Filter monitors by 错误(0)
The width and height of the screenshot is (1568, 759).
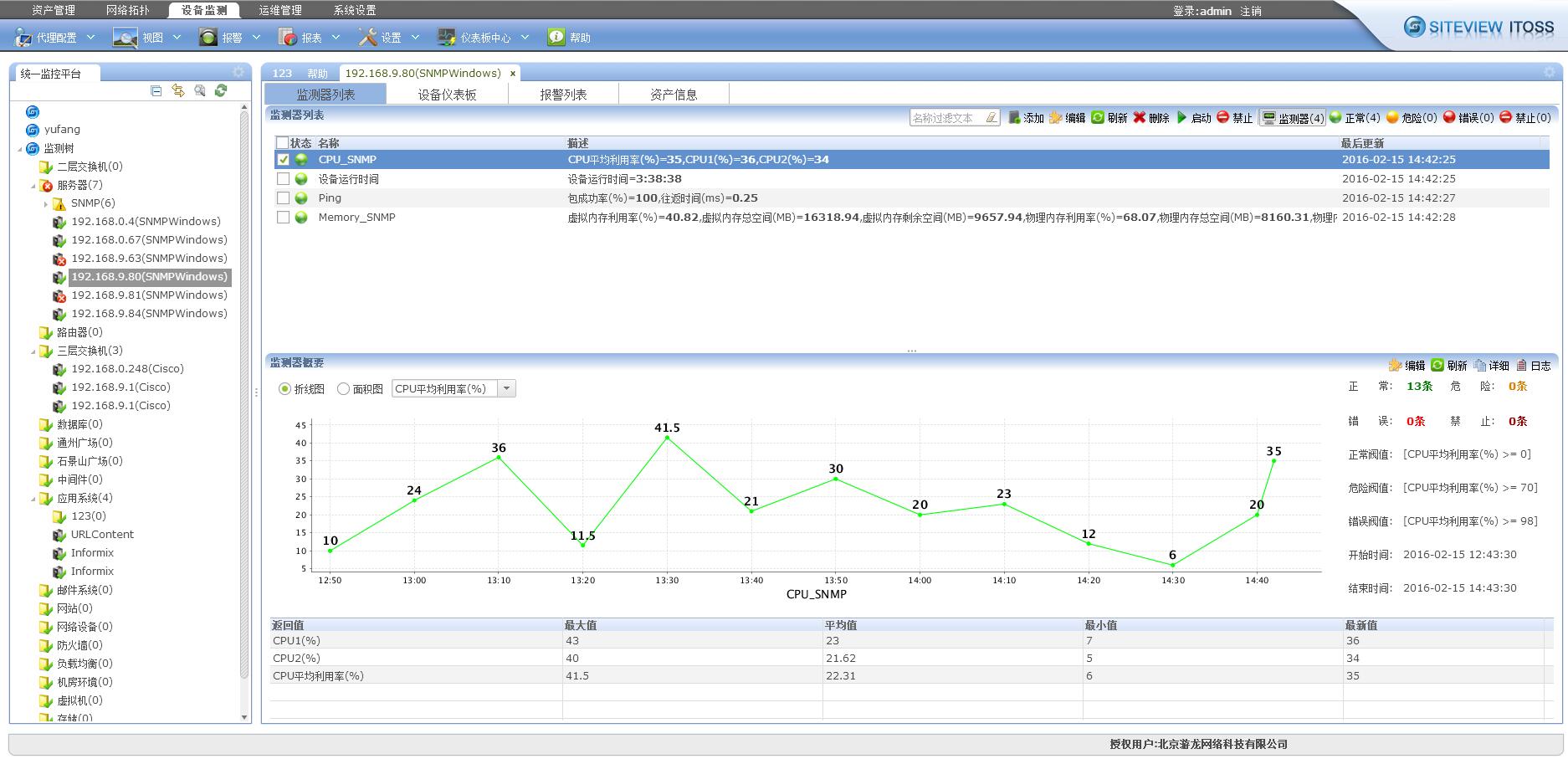1468,118
